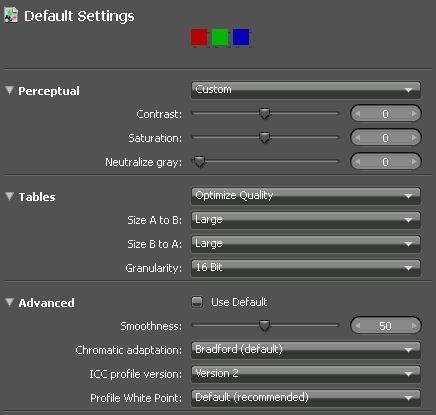Viewport: 436px width, 415px height.
Task: Collapse the Advanced section triangle
Action: point(9,302)
